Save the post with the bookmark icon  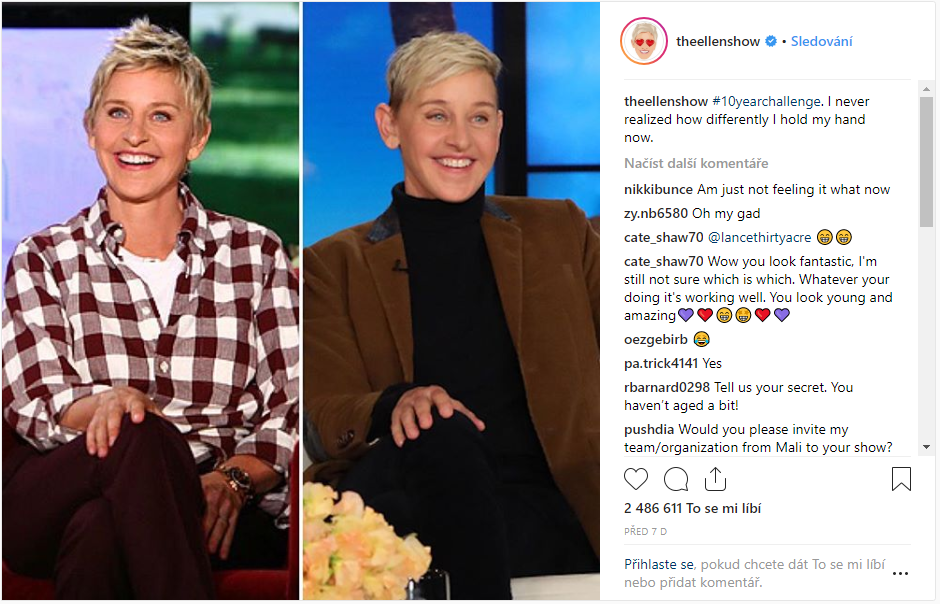(x=901, y=479)
